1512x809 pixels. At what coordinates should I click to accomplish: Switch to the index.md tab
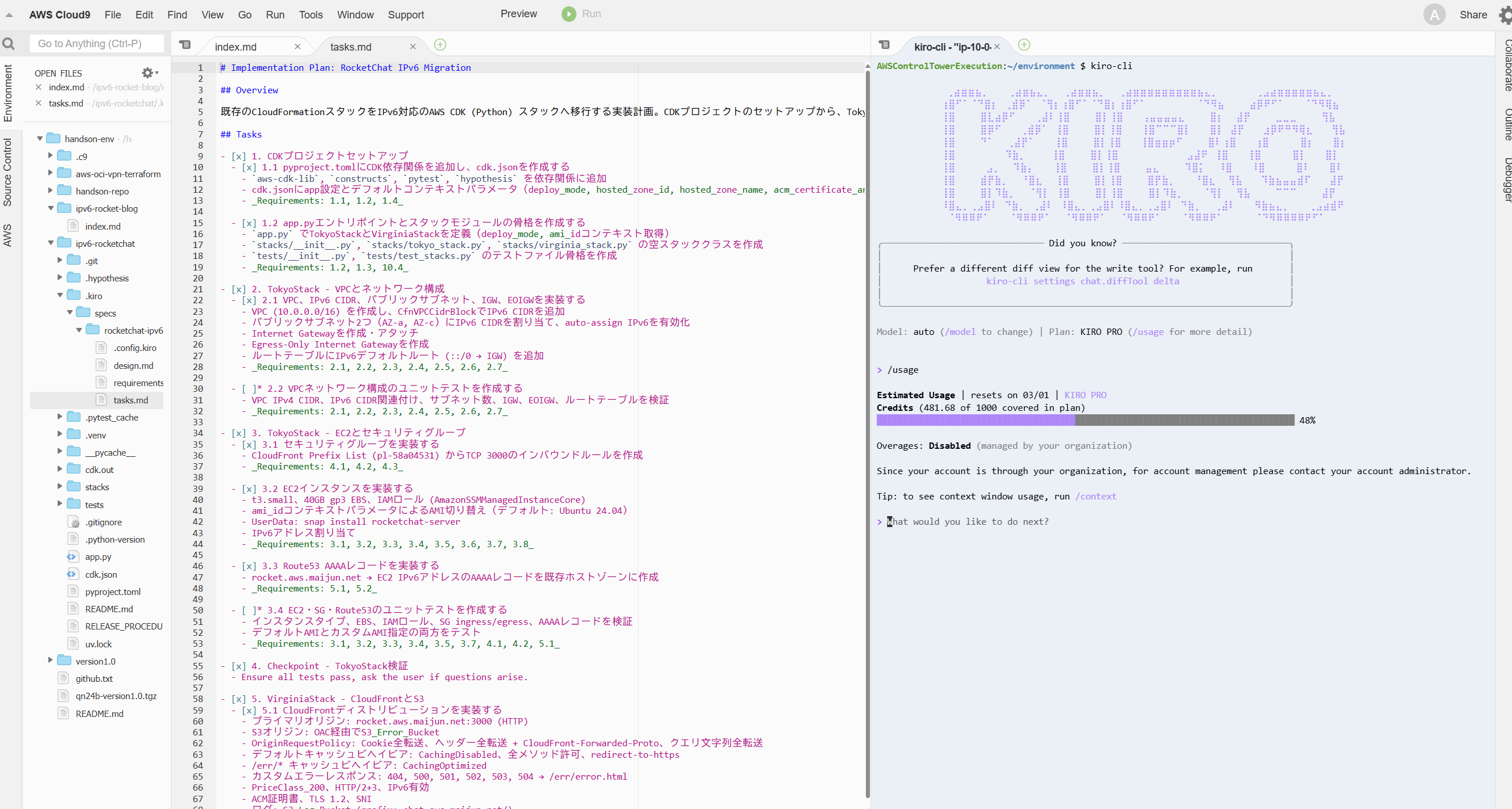(x=236, y=47)
